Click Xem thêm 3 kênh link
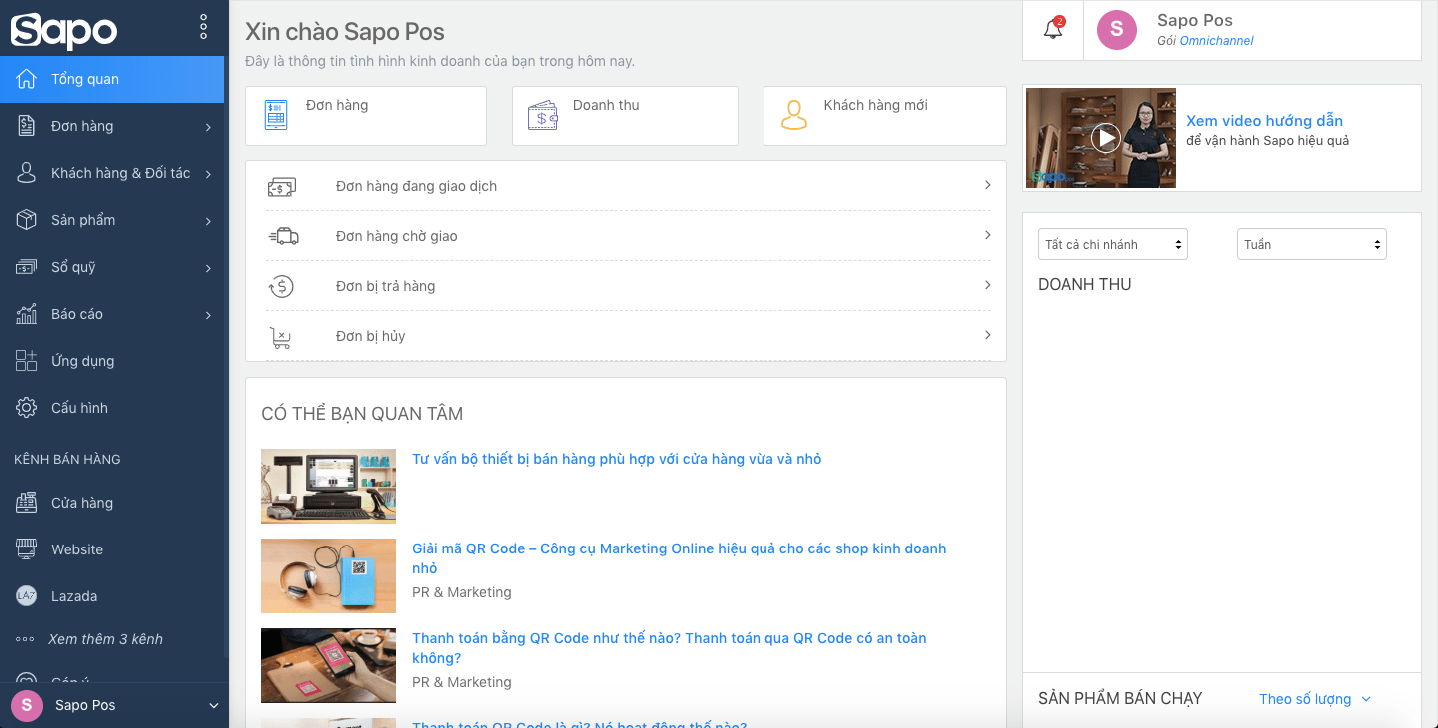Screen dimensions: 1438x728 point(105,639)
